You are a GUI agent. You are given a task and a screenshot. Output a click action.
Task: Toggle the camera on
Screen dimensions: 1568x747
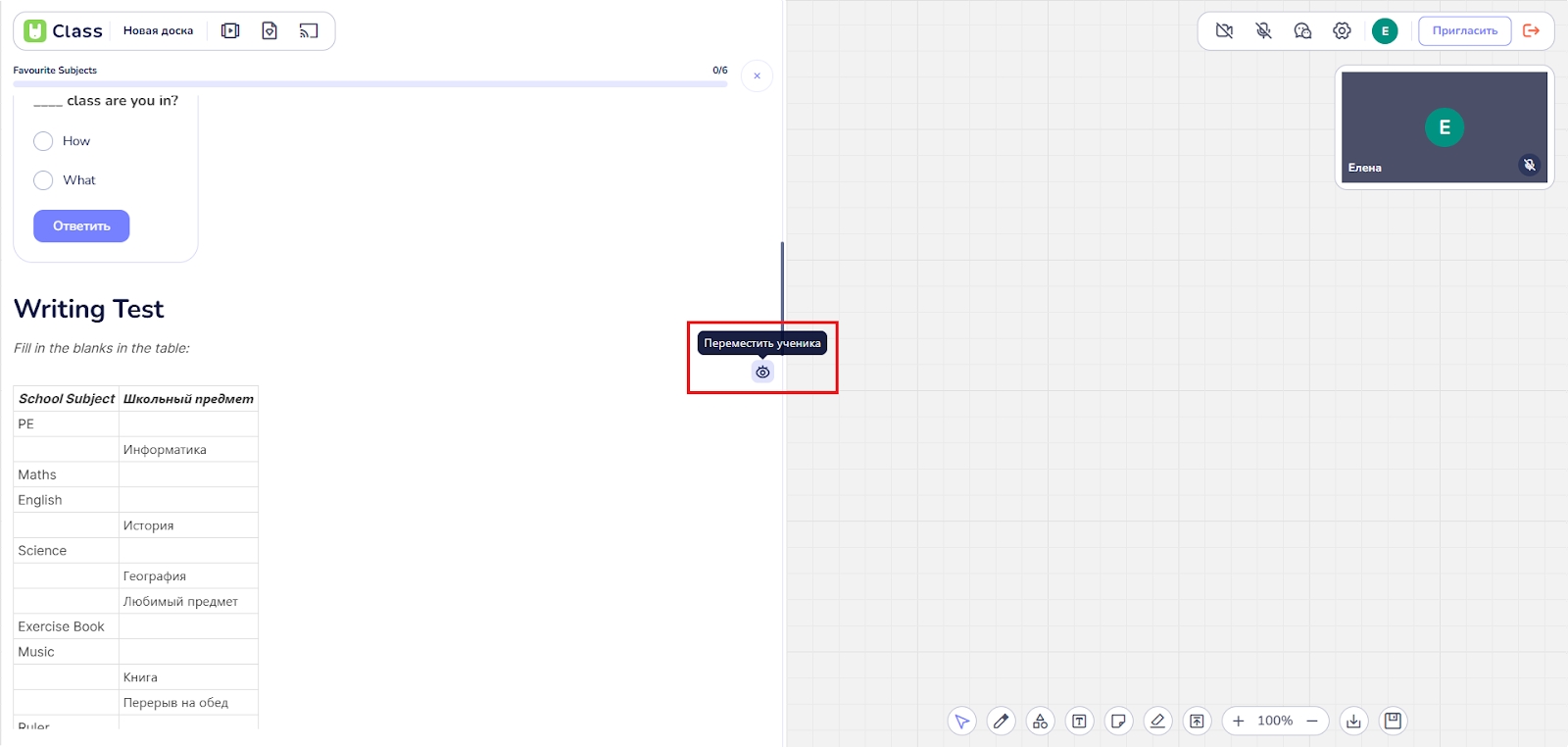pos(1224,31)
